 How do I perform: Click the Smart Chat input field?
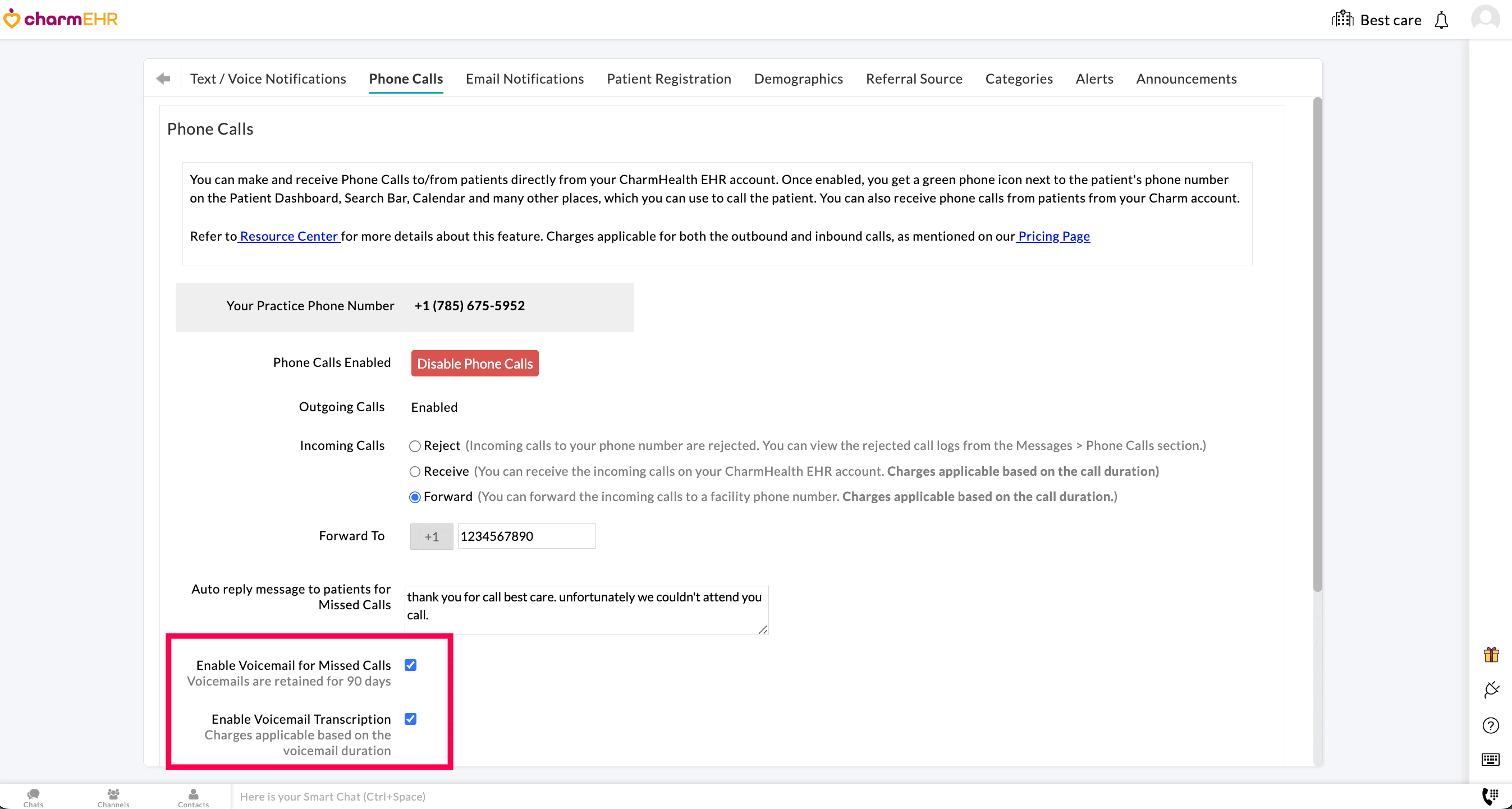click(528, 796)
